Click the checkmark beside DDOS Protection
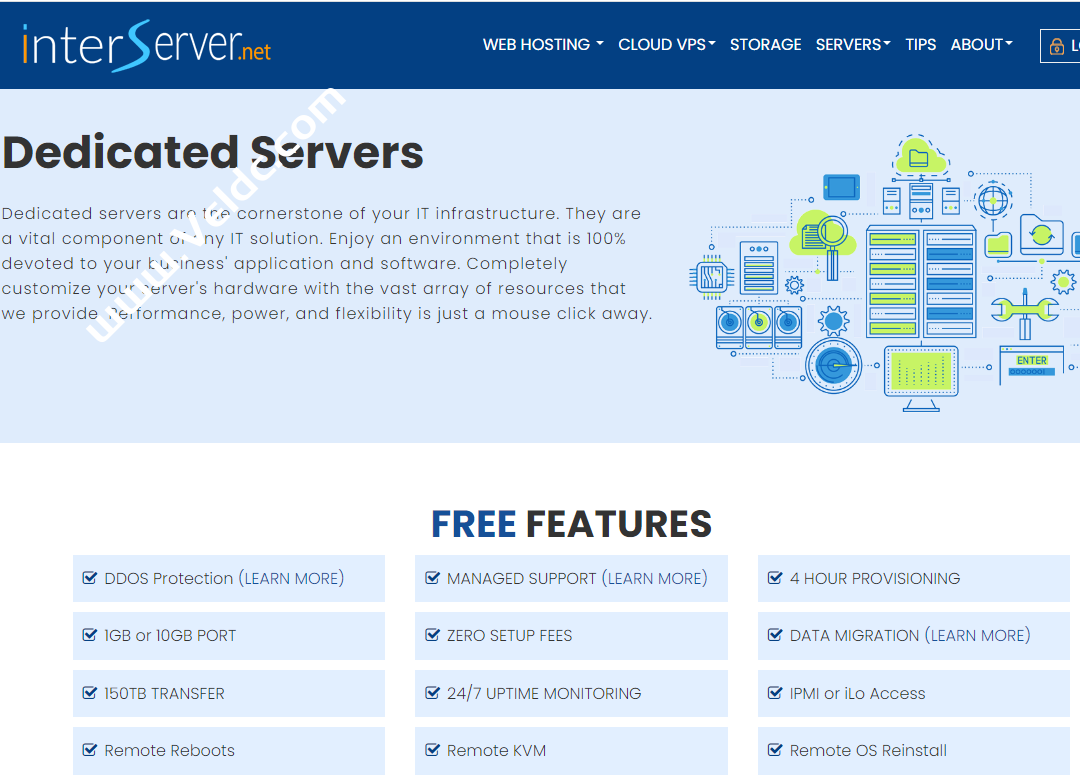This screenshot has width=1080, height=781. (90, 578)
